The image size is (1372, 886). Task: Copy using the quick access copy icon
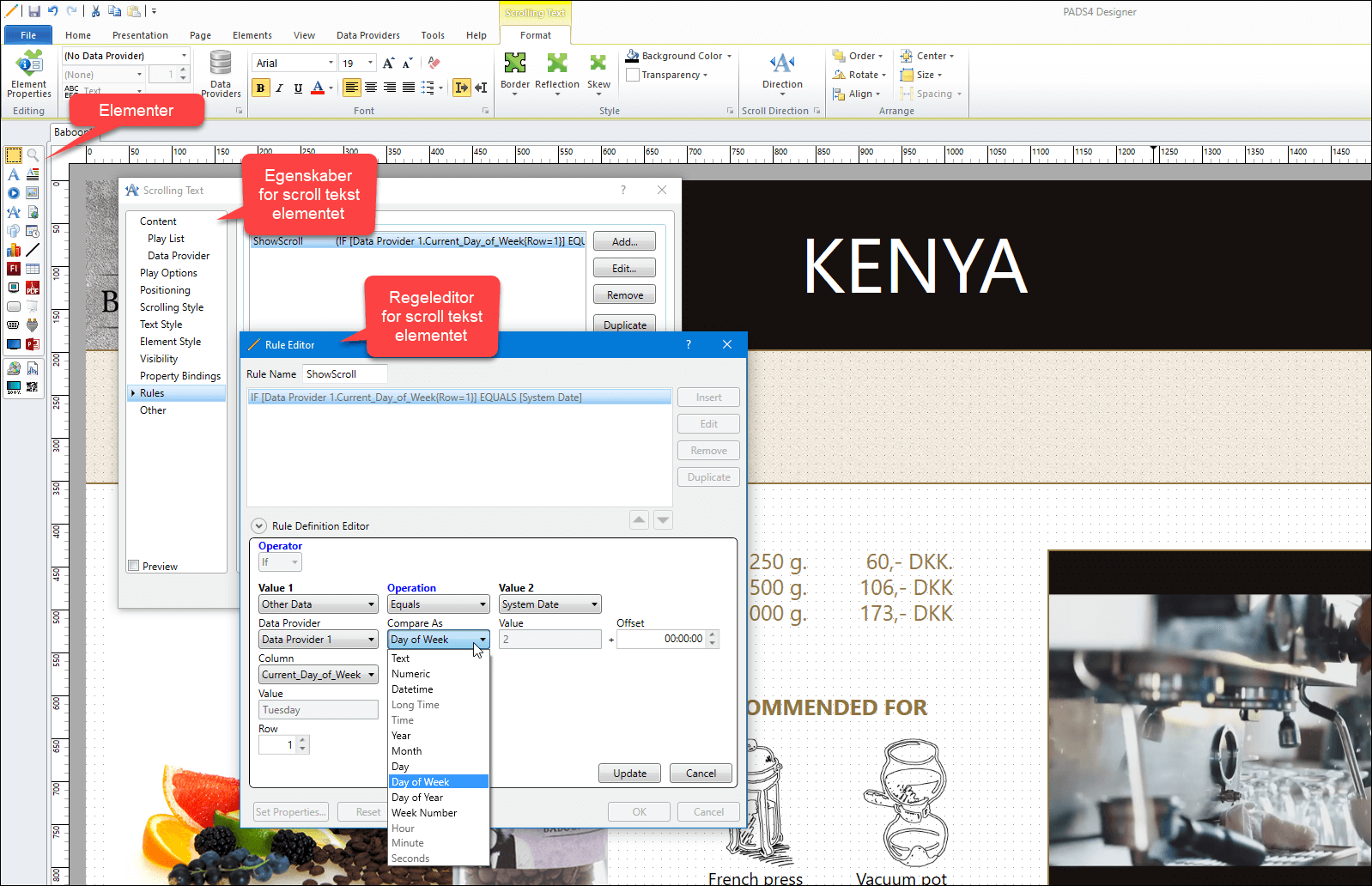[115, 11]
